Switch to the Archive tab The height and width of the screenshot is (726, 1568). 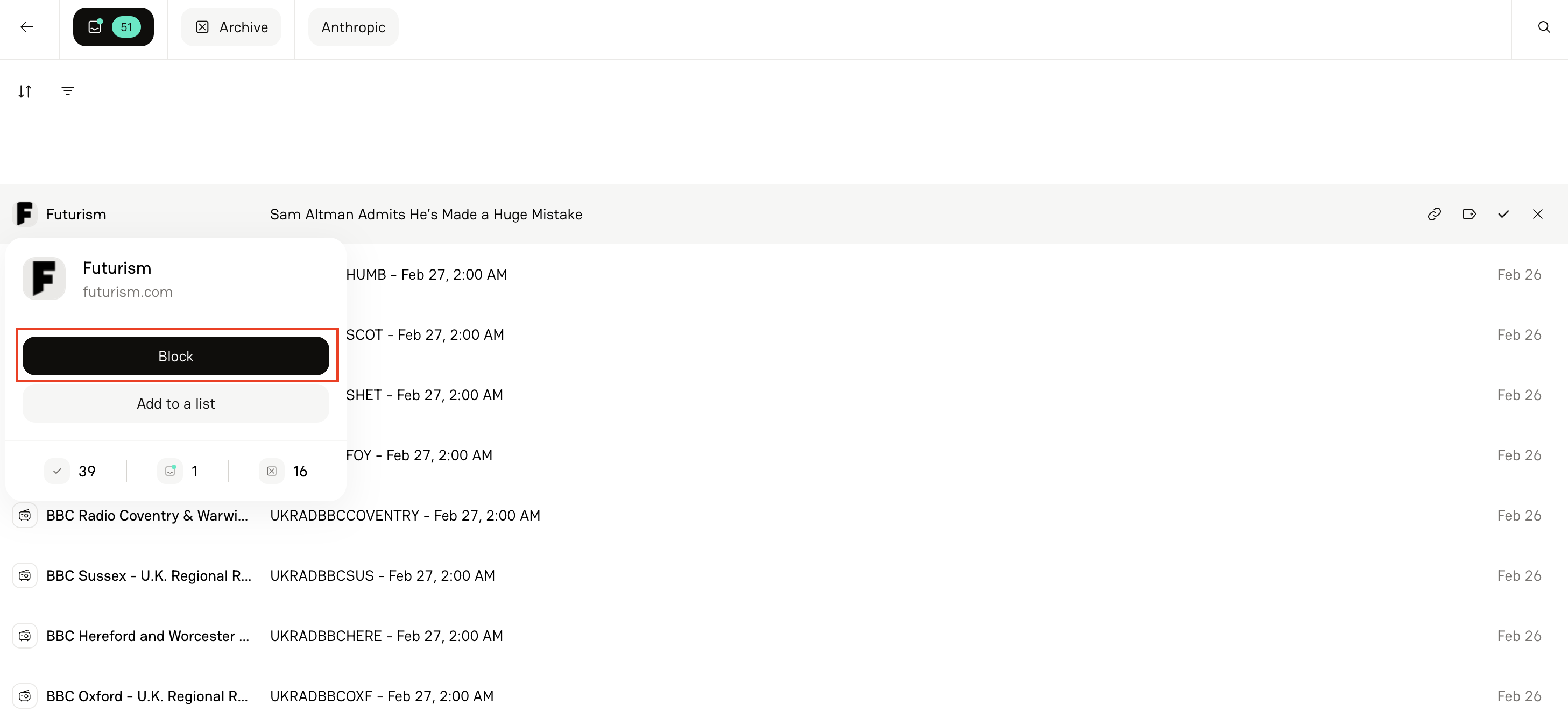coord(231,27)
